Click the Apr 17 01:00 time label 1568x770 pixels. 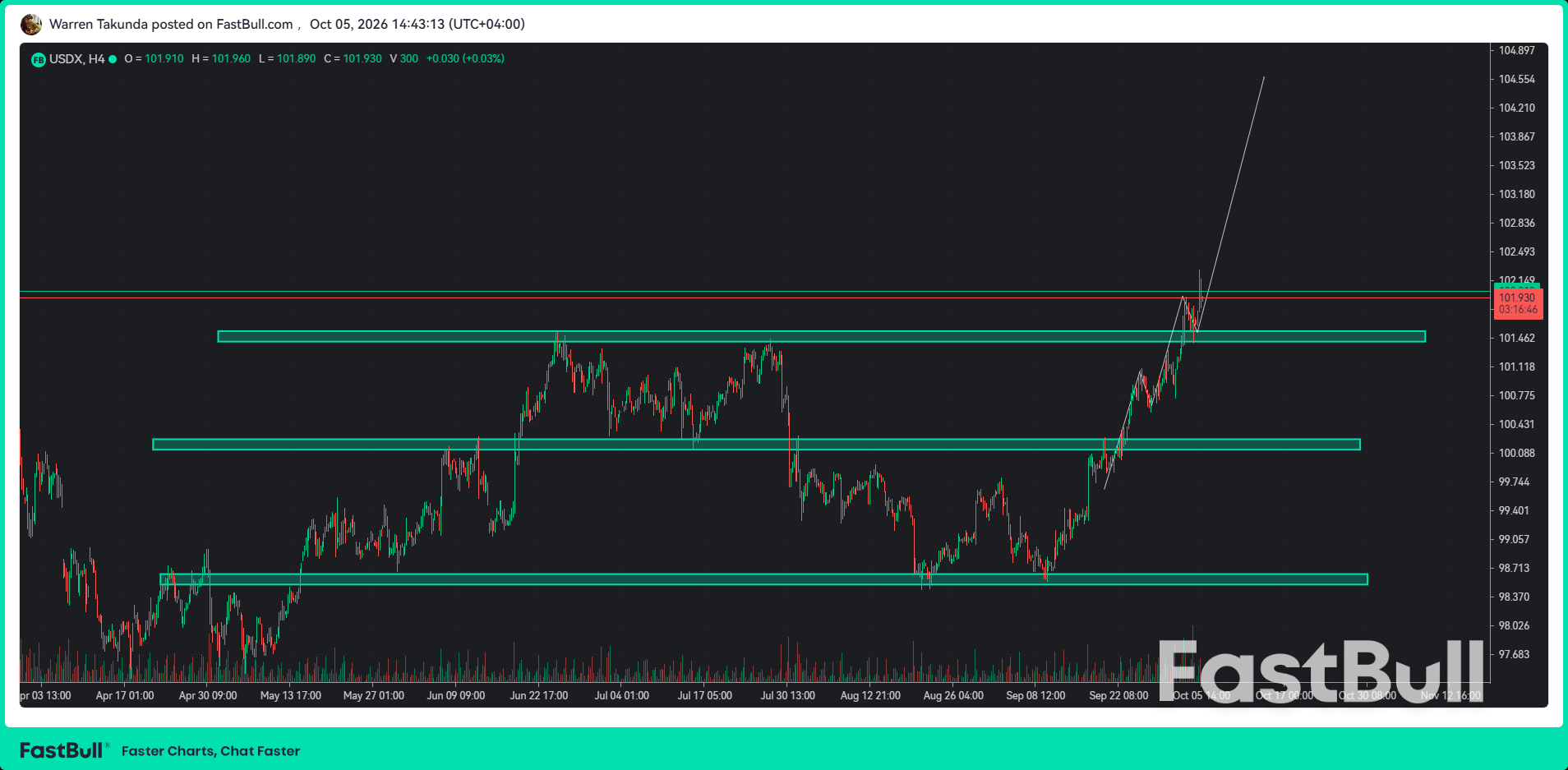pyautogui.click(x=125, y=696)
